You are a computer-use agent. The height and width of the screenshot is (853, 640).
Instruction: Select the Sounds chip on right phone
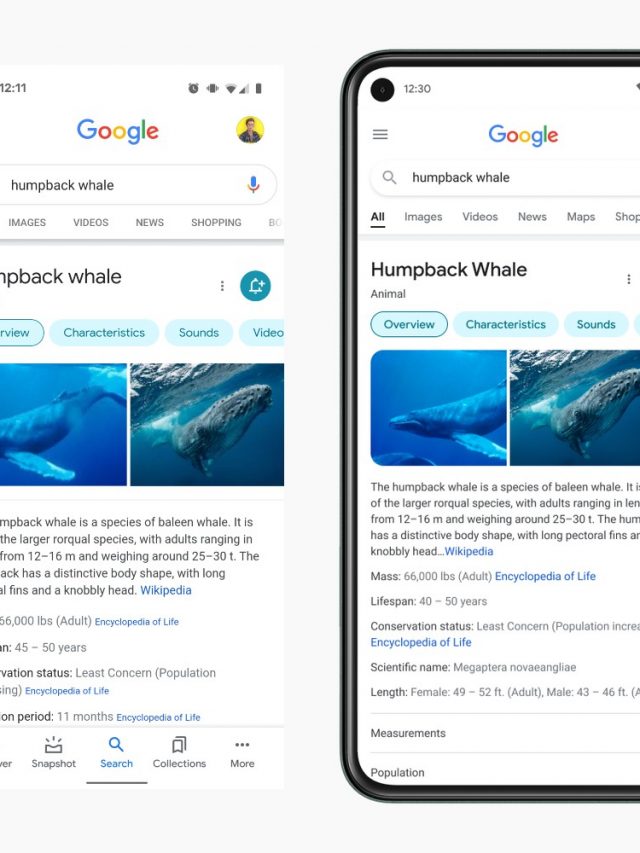coord(596,324)
